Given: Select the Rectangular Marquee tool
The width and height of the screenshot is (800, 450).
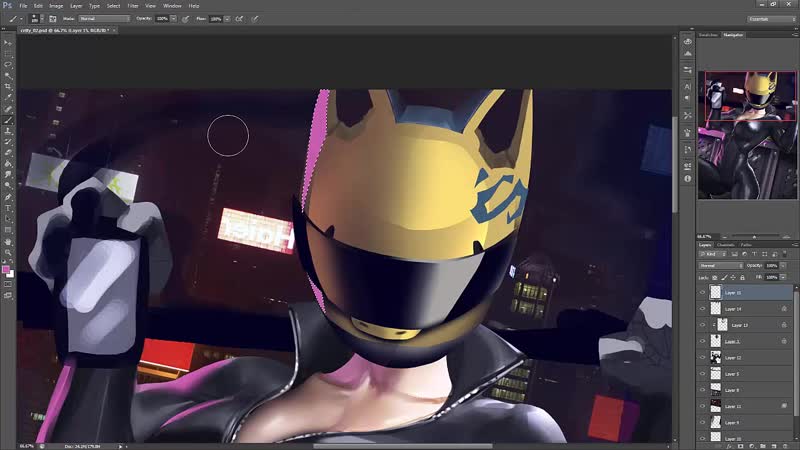Looking at the screenshot, I should pos(8,54).
